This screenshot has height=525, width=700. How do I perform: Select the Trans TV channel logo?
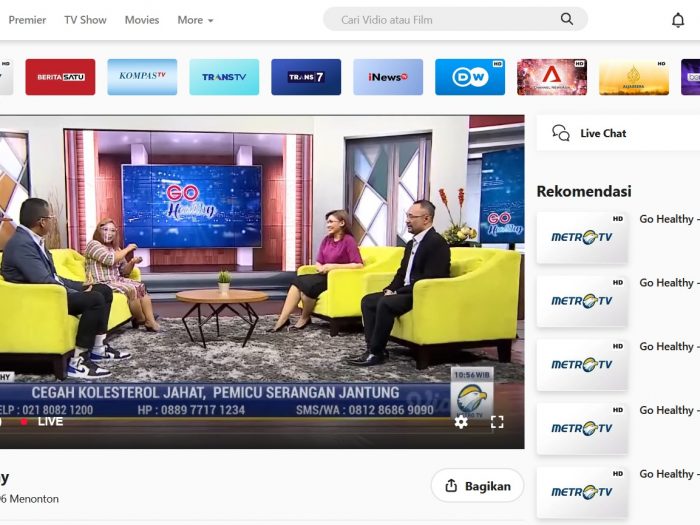pyautogui.click(x=224, y=77)
